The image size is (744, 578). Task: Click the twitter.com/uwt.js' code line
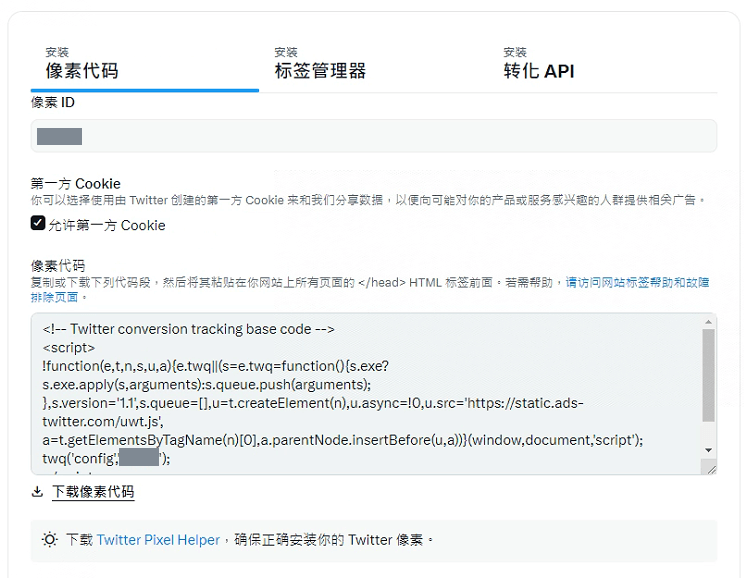click(103, 421)
